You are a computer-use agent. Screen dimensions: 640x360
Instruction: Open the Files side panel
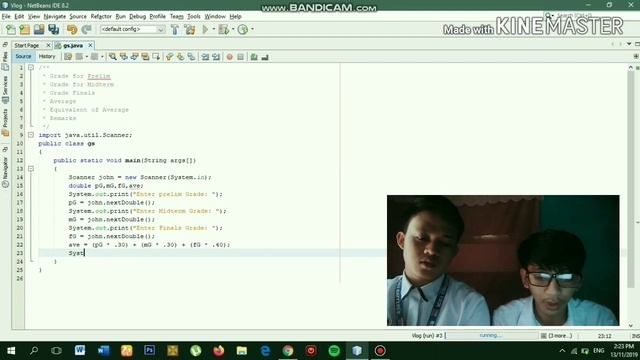pos(5,62)
